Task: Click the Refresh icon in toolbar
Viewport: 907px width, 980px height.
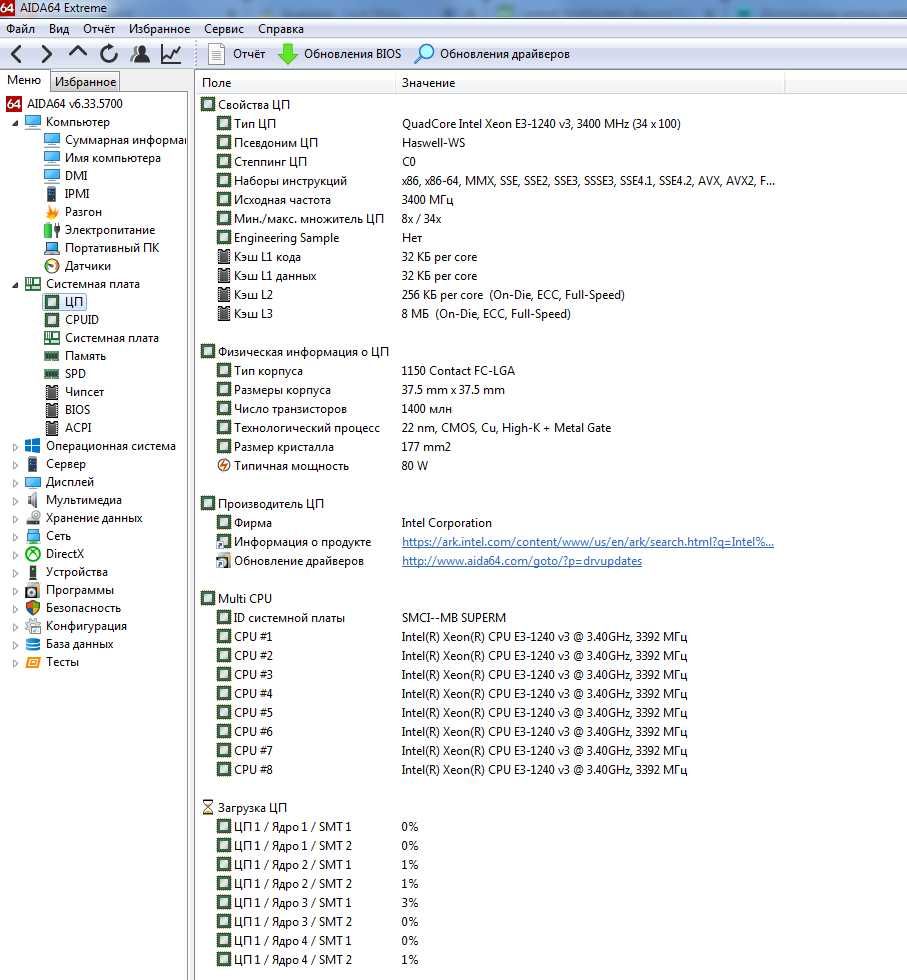Action: click(109, 54)
